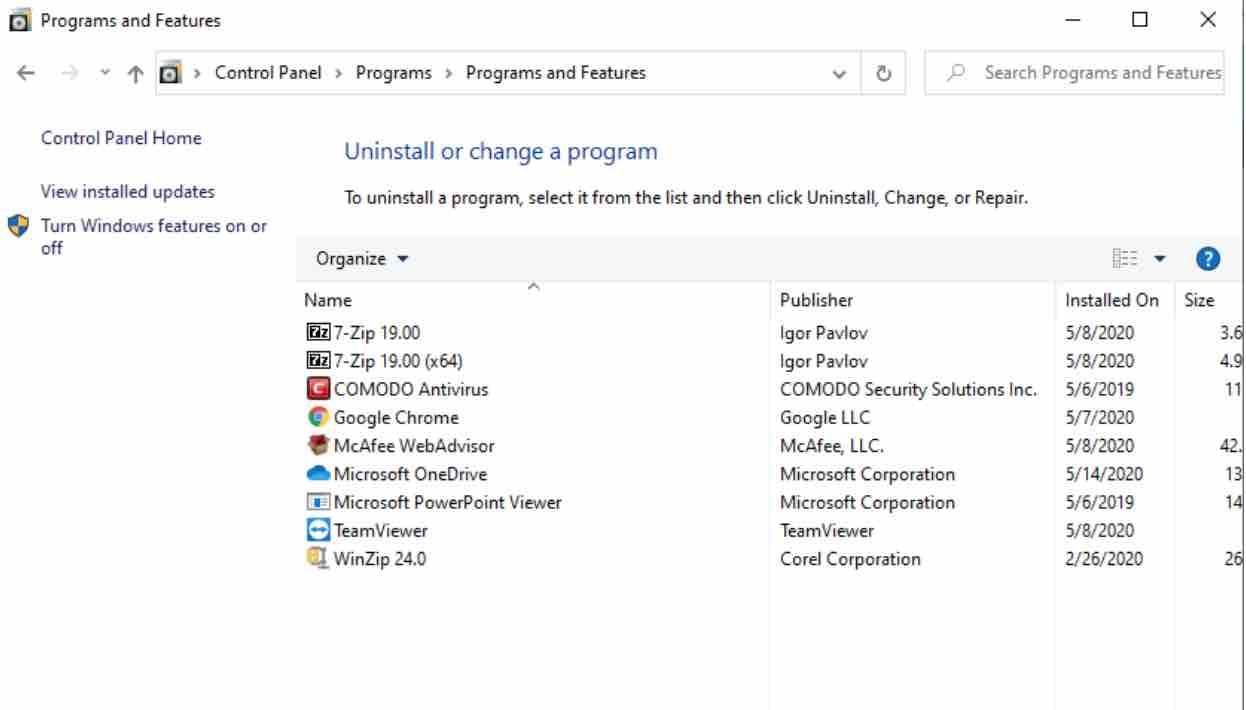Click the change view layout icon

1125,258
